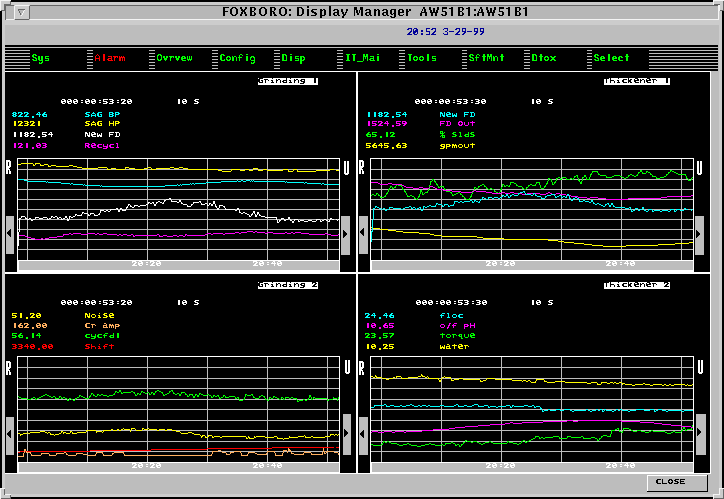Screen dimensions: 724x499
Task: Click the R button on Thickener 2 trend
Action: pyautogui.click(x=362, y=367)
